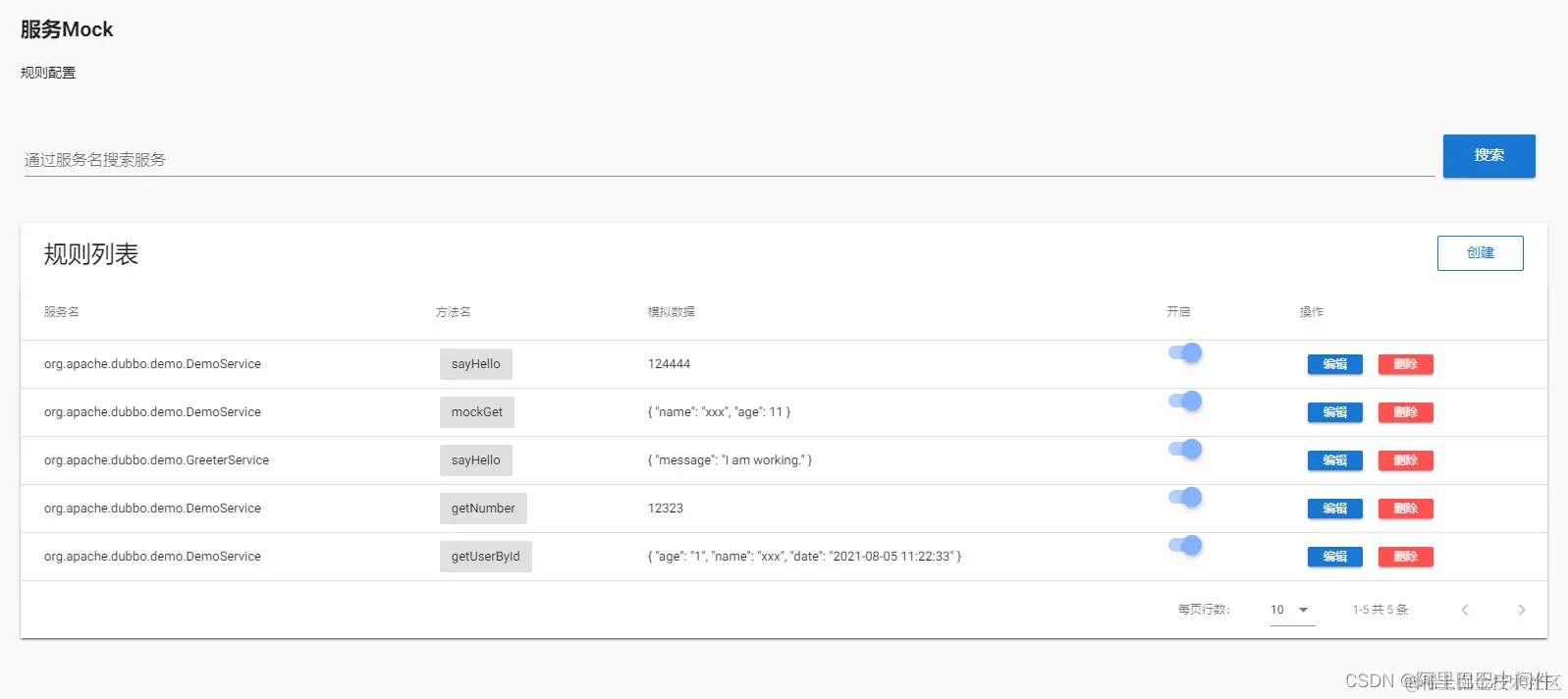Focus the service name search field
The image size is (1568, 699).
click(x=729, y=160)
